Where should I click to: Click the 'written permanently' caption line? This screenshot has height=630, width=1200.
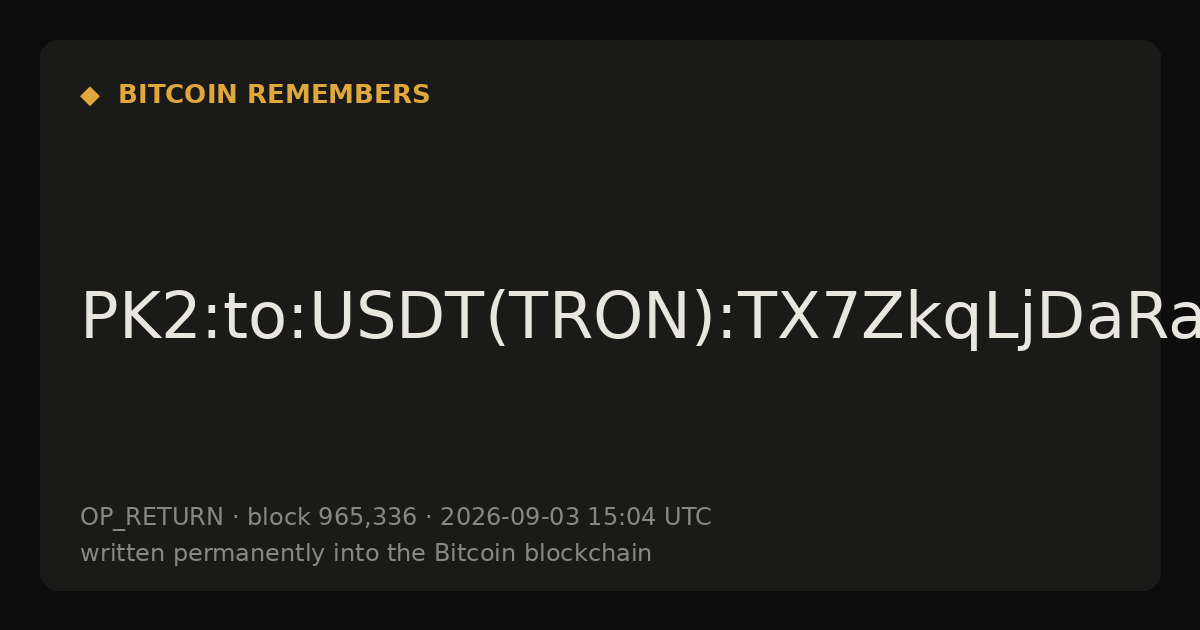pyautogui.click(x=366, y=553)
